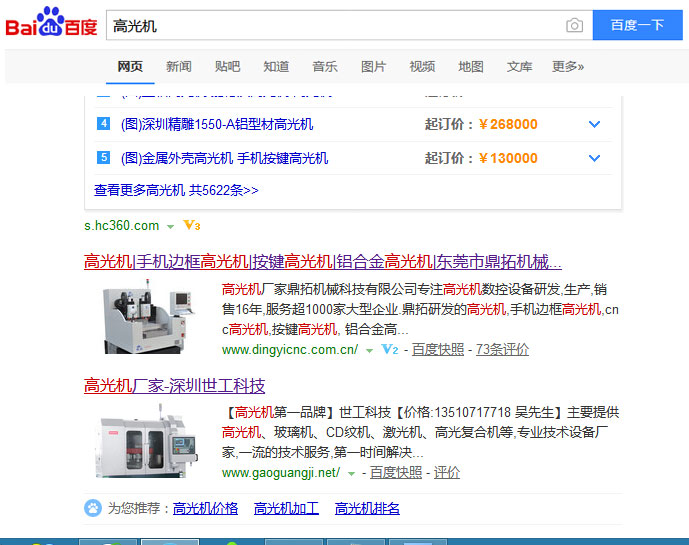Switch to the 新闻 tab
The height and width of the screenshot is (545, 689).
178,66
